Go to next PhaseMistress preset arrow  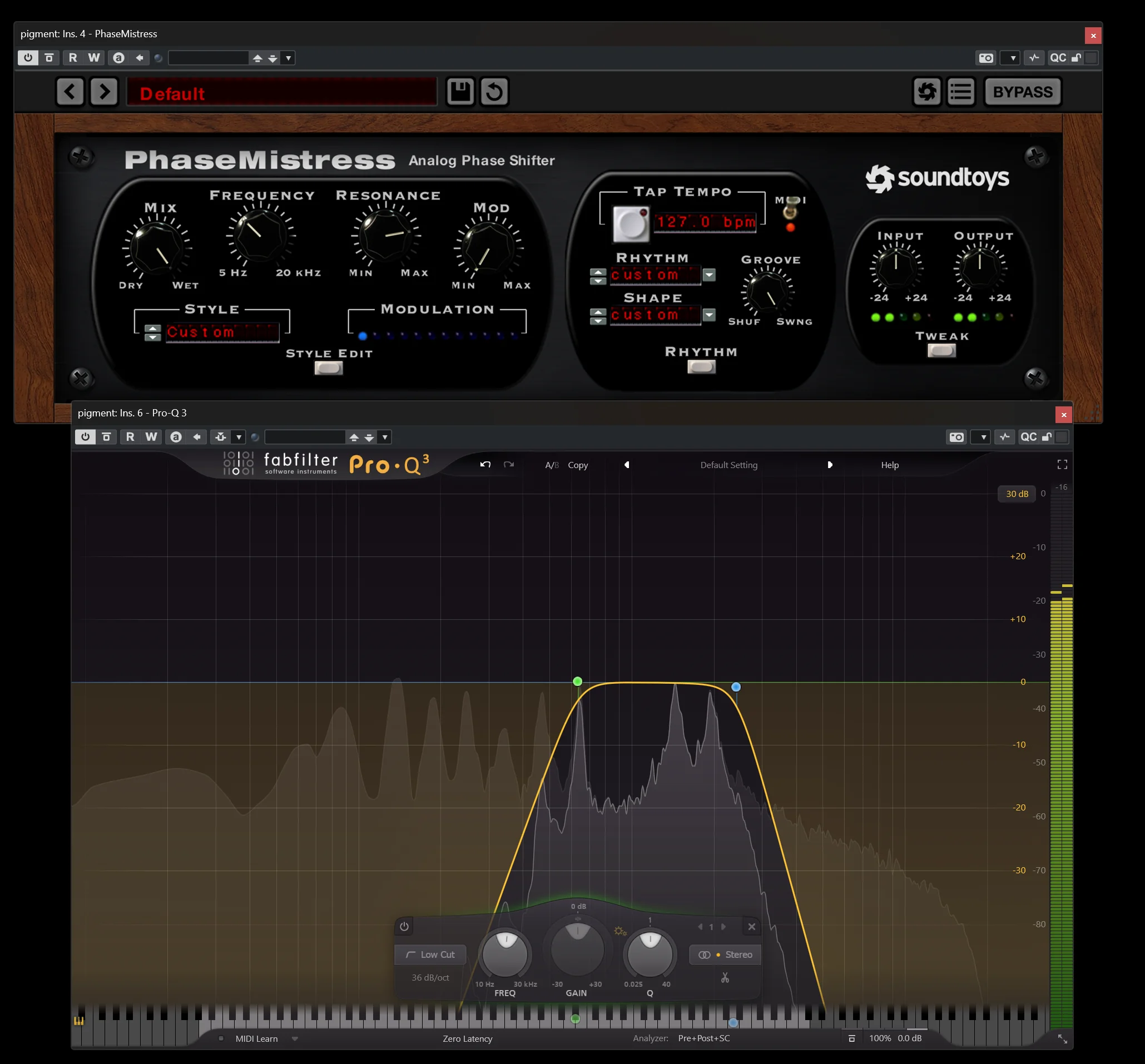tap(104, 92)
